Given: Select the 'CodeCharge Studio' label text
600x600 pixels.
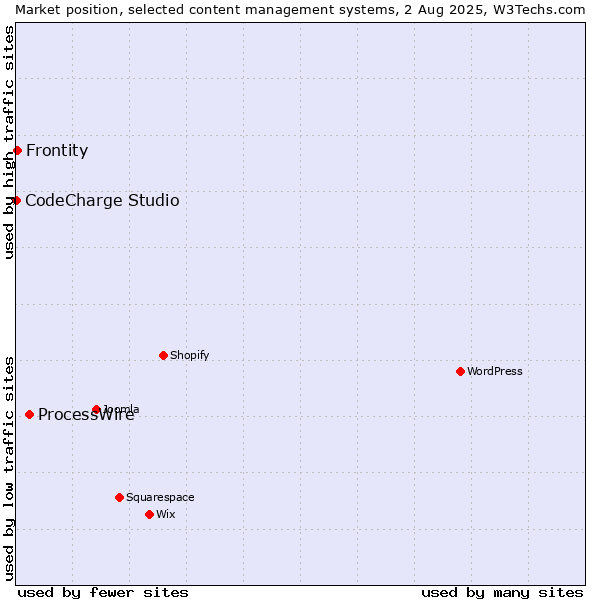Looking at the screenshot, I should [102, 201].
